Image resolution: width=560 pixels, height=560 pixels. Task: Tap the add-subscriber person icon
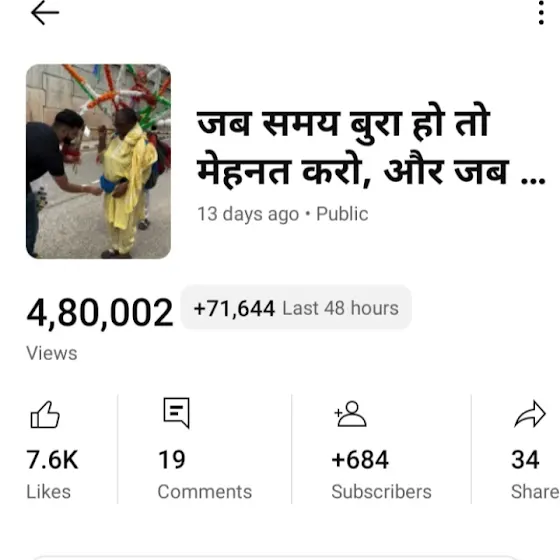[x=350, y=414]
